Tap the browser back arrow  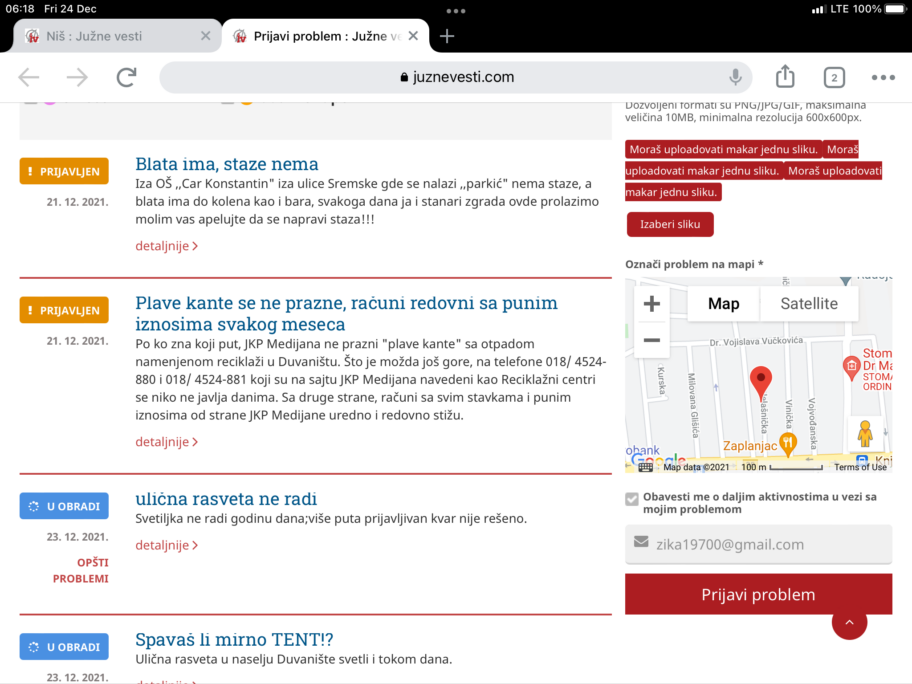(29, 77)
